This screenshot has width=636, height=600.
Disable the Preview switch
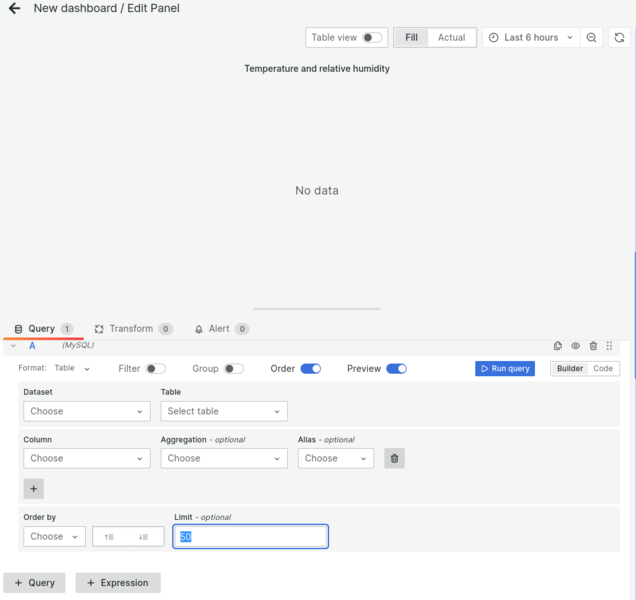click(396, 369)
